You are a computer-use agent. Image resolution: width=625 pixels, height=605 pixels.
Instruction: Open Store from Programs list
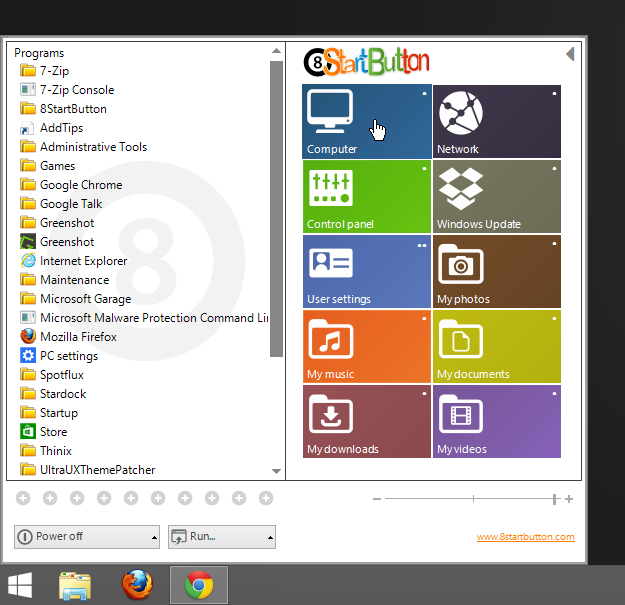(43, 432)
